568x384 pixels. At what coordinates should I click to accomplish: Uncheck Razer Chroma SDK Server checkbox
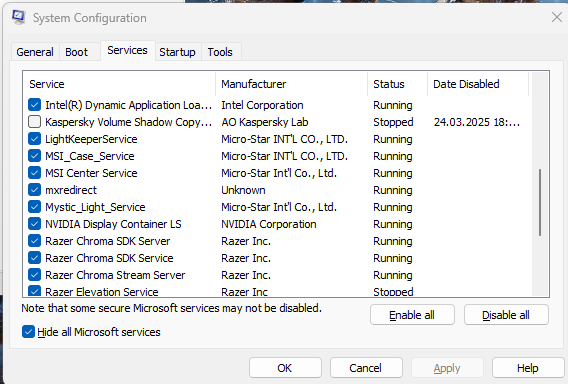pyautogui.click(x=34, y=241)
